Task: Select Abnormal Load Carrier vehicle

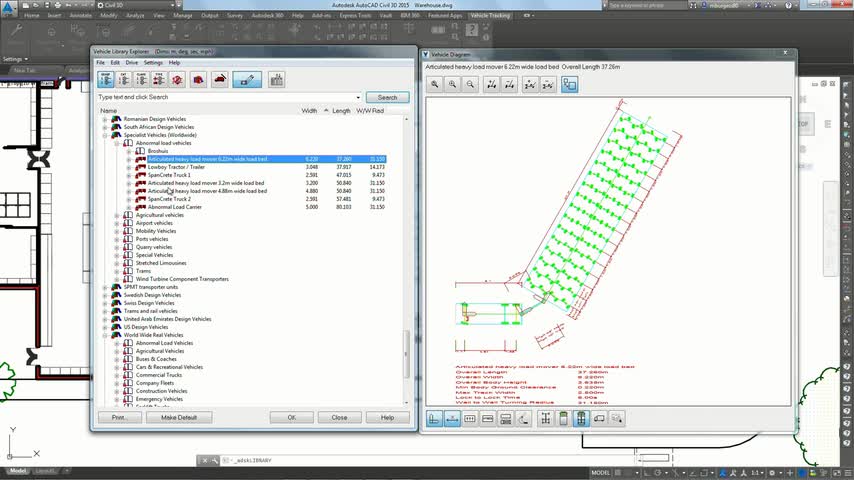Action: (x=174, y=207)
